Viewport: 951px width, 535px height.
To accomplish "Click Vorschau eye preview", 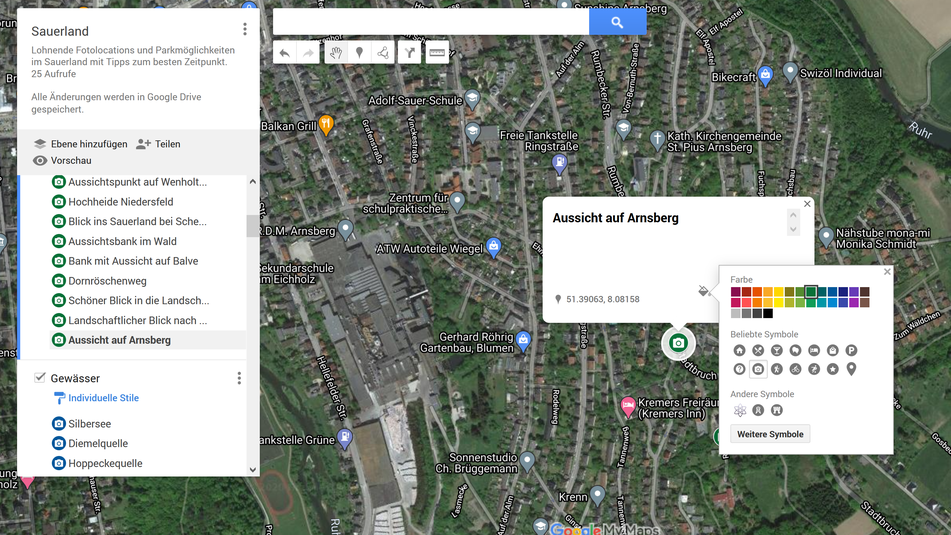I will (62, 161).
